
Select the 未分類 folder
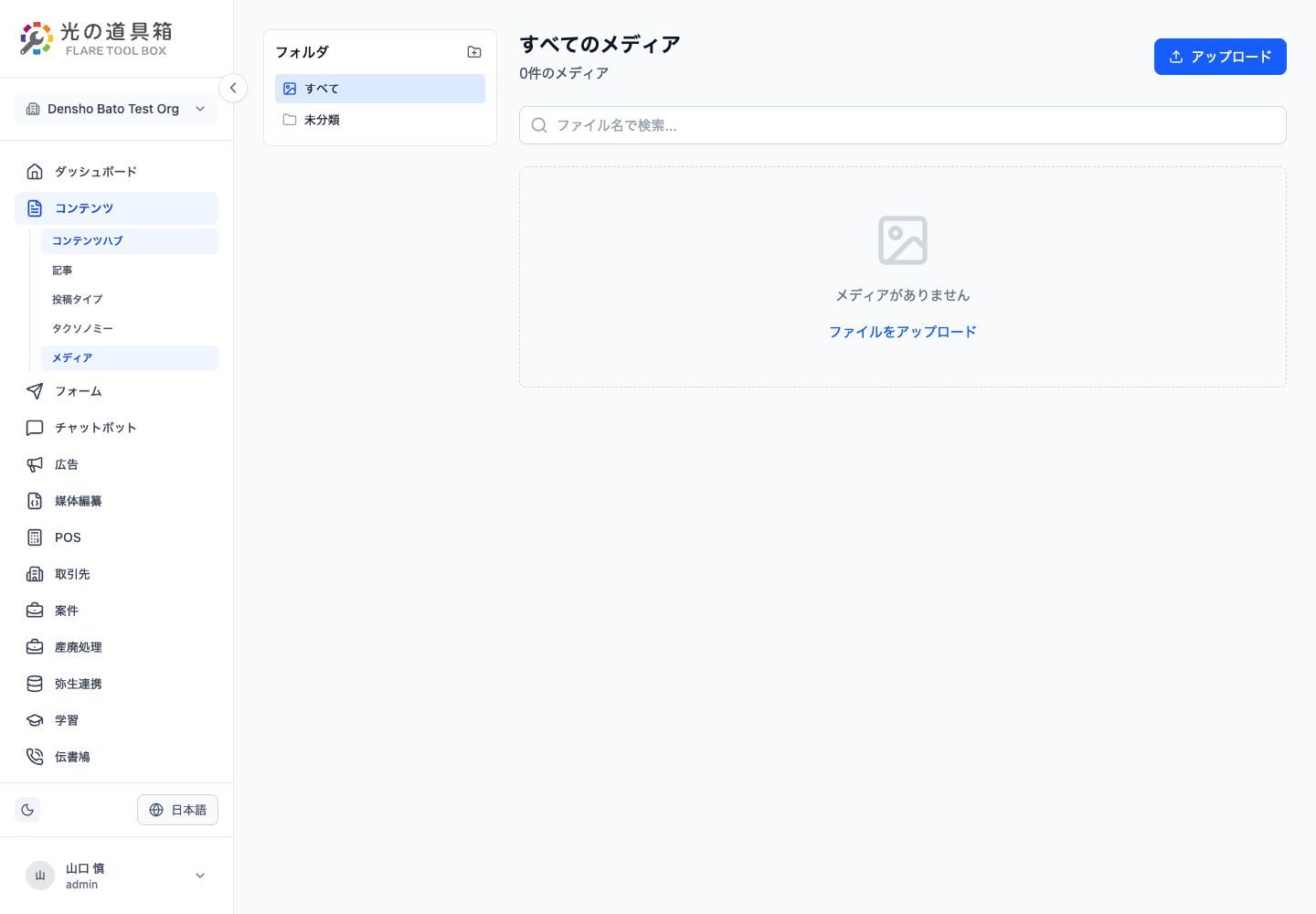click(380, 120)
